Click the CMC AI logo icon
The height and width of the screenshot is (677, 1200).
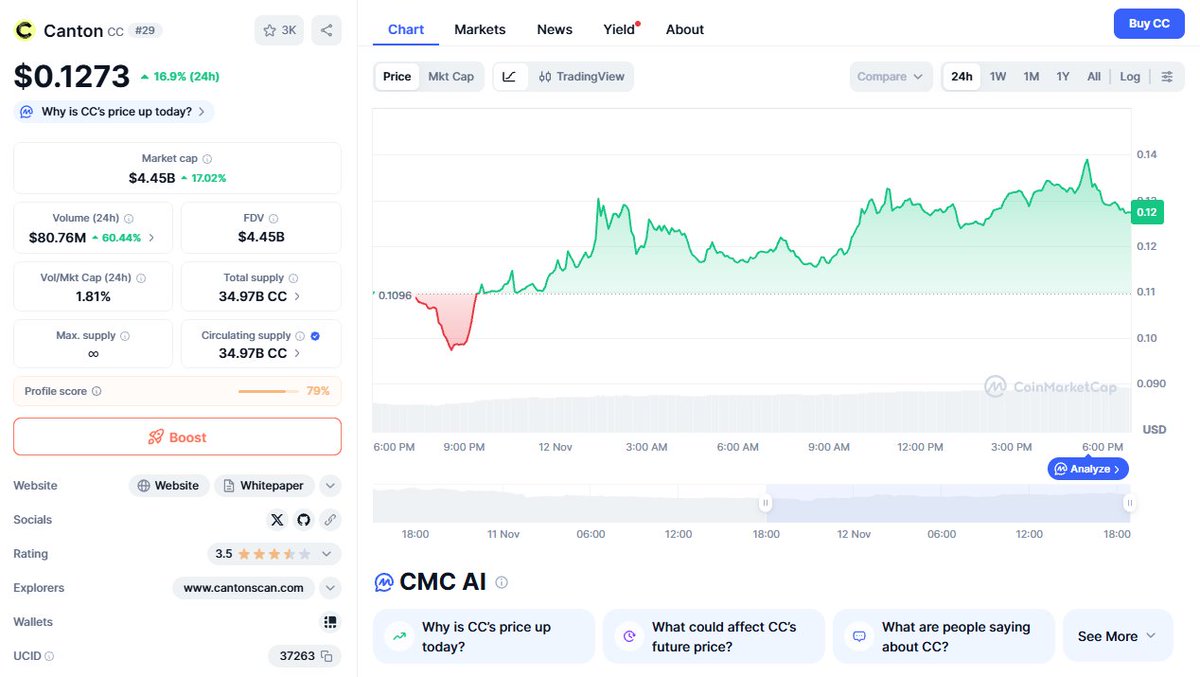pyautogui.click(x=383, y=582)
